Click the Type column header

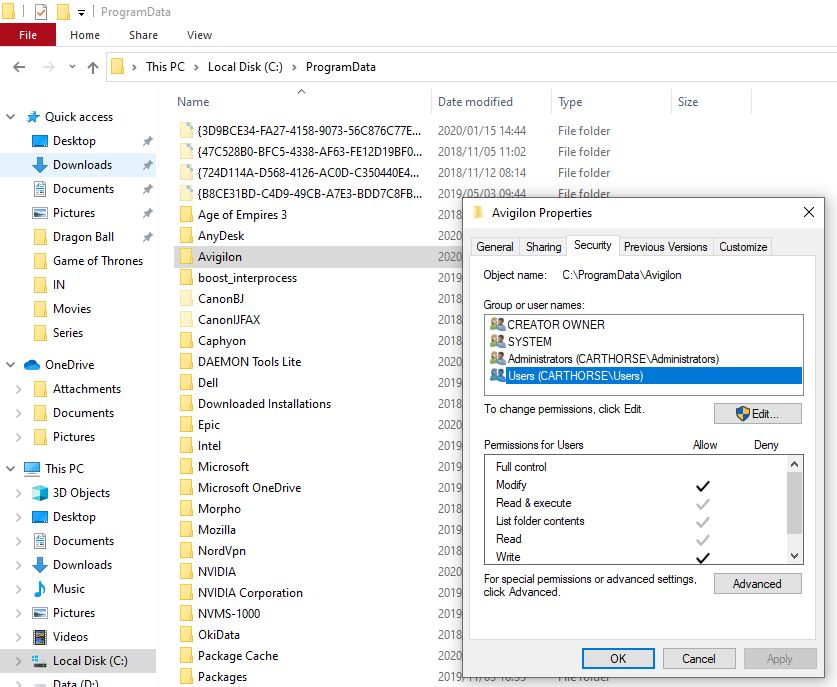pos(611,102)
